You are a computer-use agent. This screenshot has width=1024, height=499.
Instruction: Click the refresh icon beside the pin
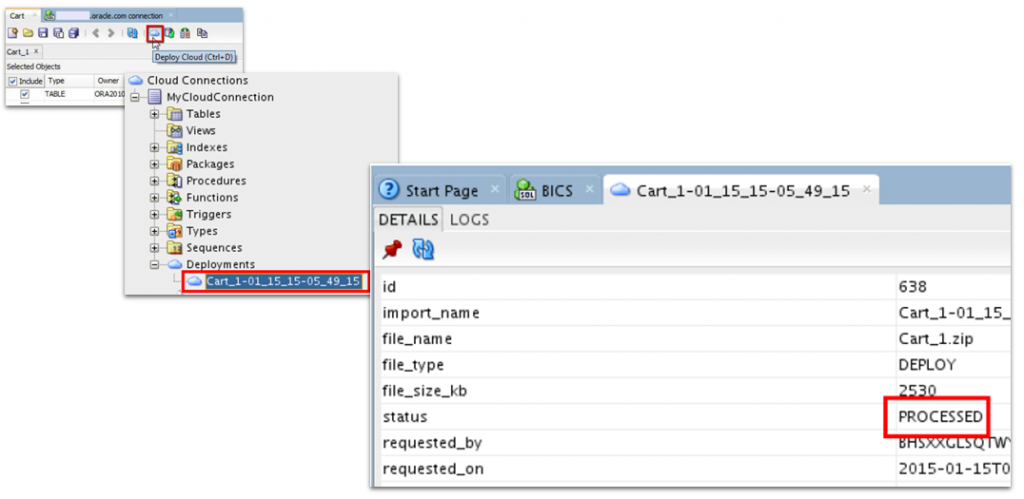(x=423, y=251)
